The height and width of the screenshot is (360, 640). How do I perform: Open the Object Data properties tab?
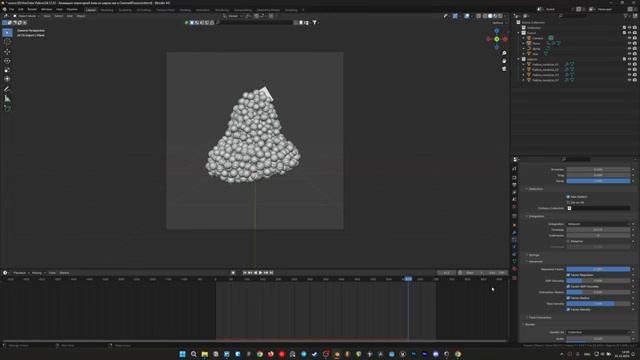514,262
